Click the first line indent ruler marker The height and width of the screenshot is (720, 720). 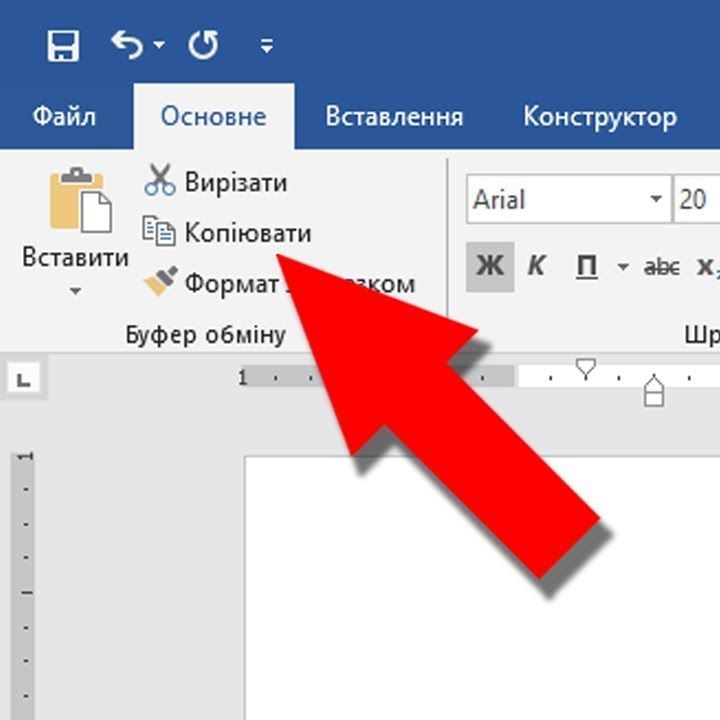click(x=585, y=369)
